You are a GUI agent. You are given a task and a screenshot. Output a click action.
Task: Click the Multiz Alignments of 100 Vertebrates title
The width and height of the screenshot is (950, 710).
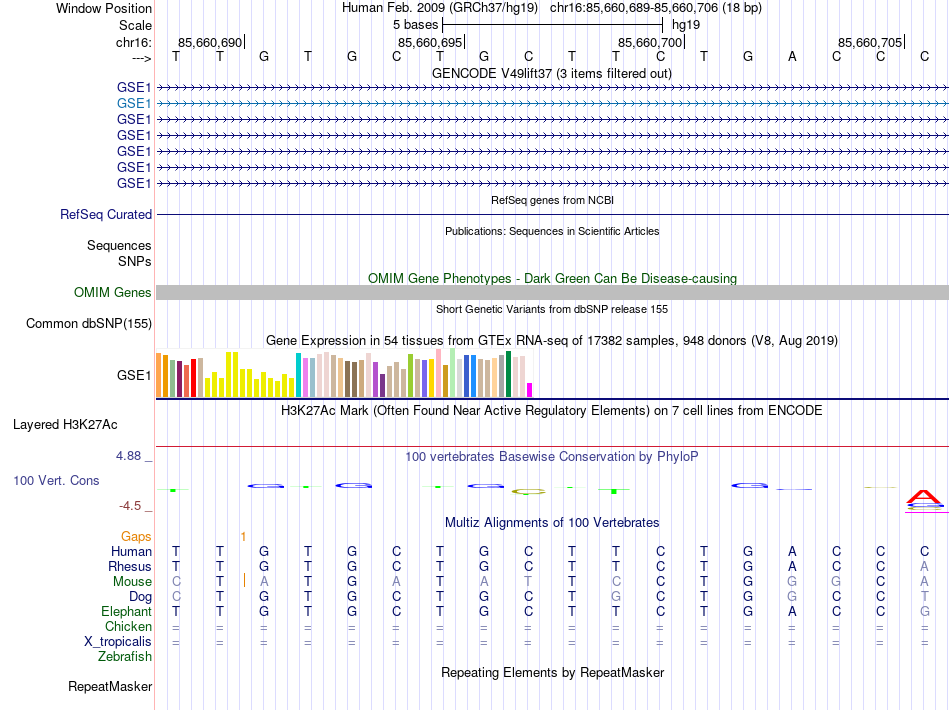click(x=551, y=522)
